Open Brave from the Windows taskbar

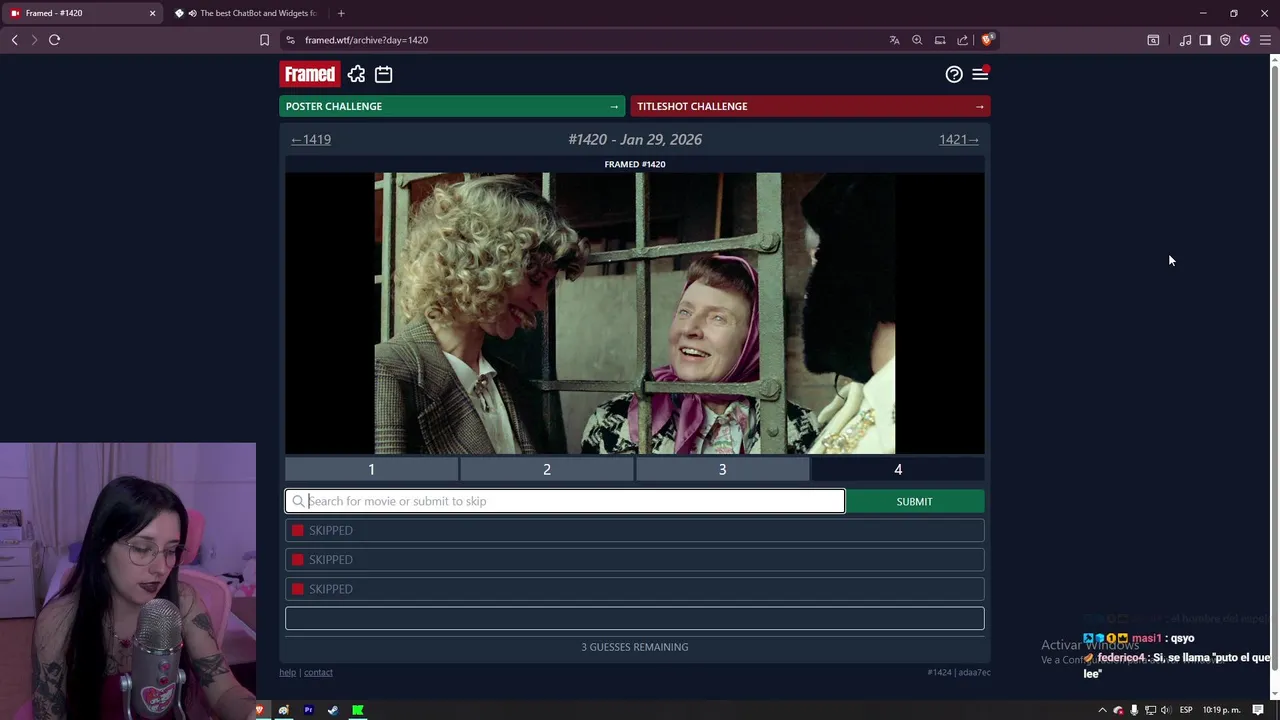point(260,710)
